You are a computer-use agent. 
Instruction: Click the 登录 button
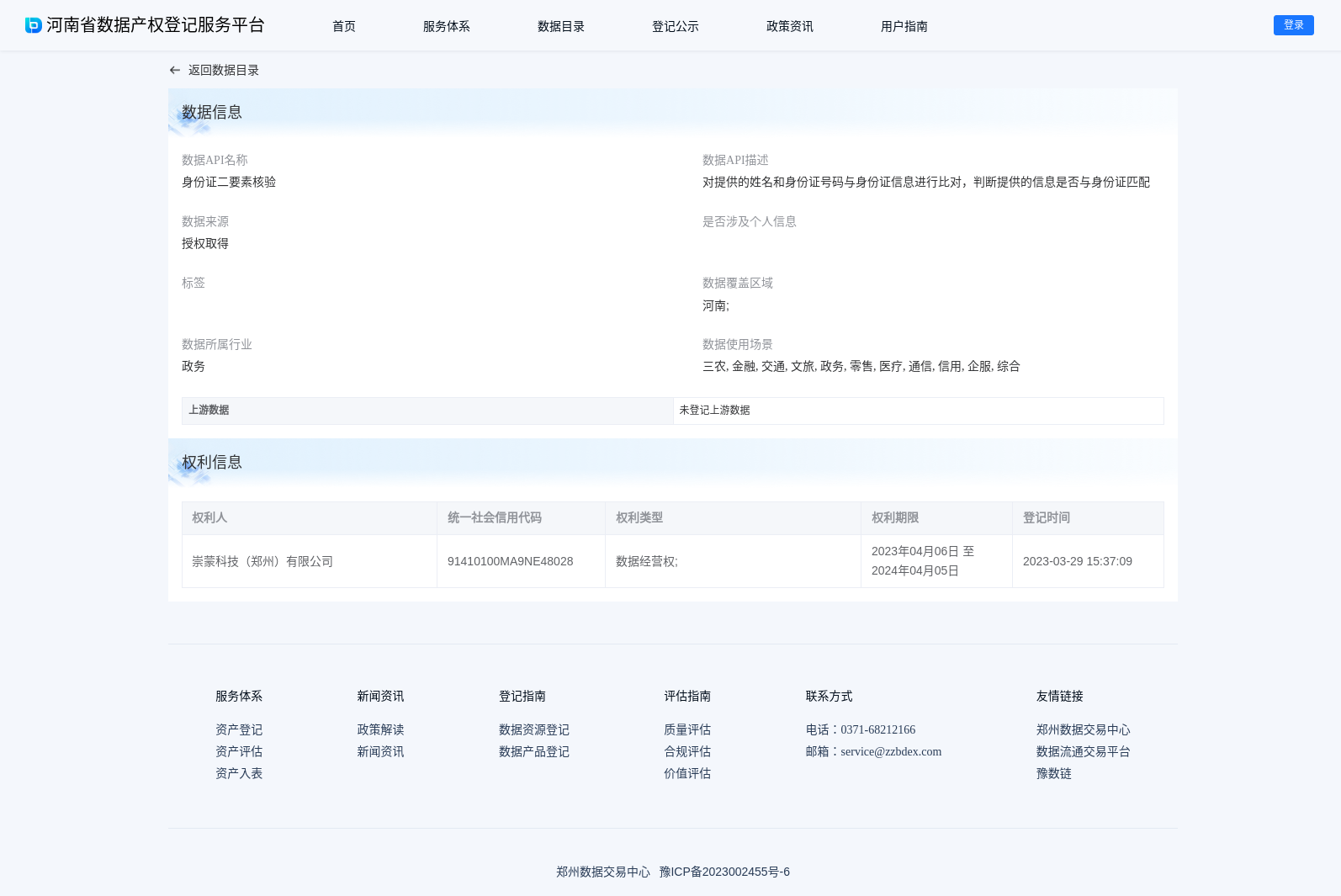tap(1294, 25)
